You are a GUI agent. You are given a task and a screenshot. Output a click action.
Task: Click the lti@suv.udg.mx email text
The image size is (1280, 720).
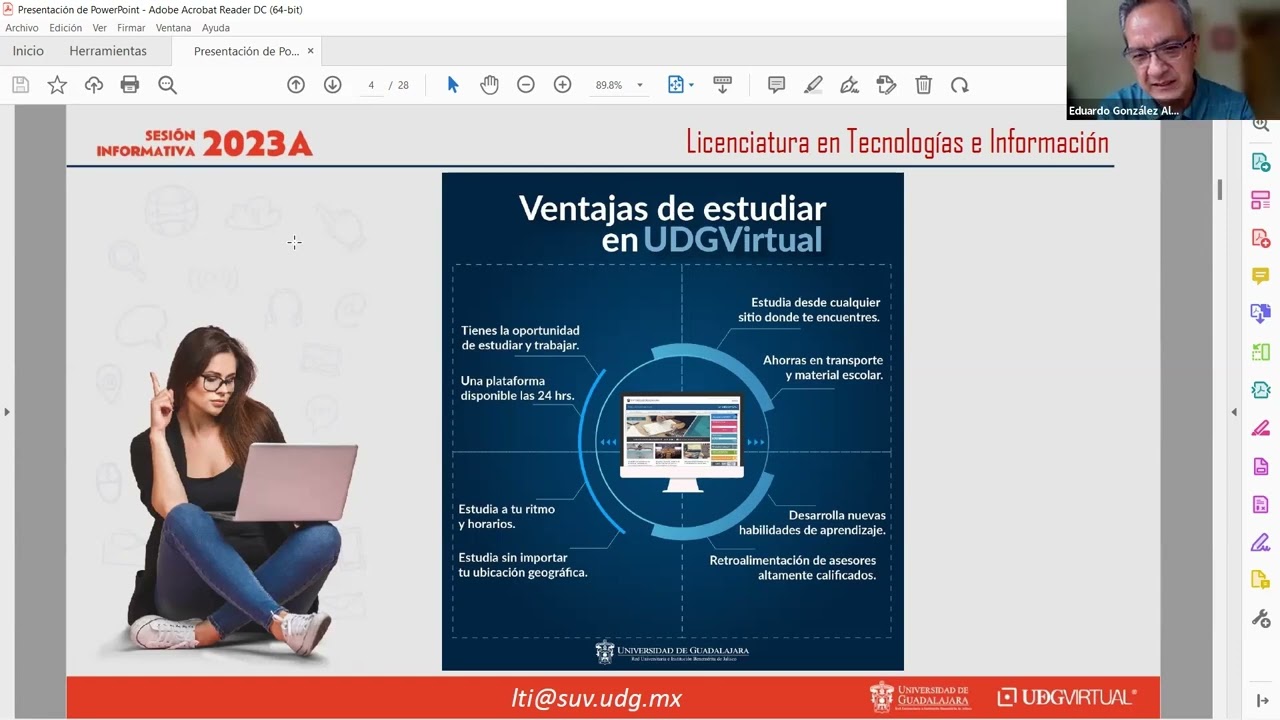coord(596,698)
